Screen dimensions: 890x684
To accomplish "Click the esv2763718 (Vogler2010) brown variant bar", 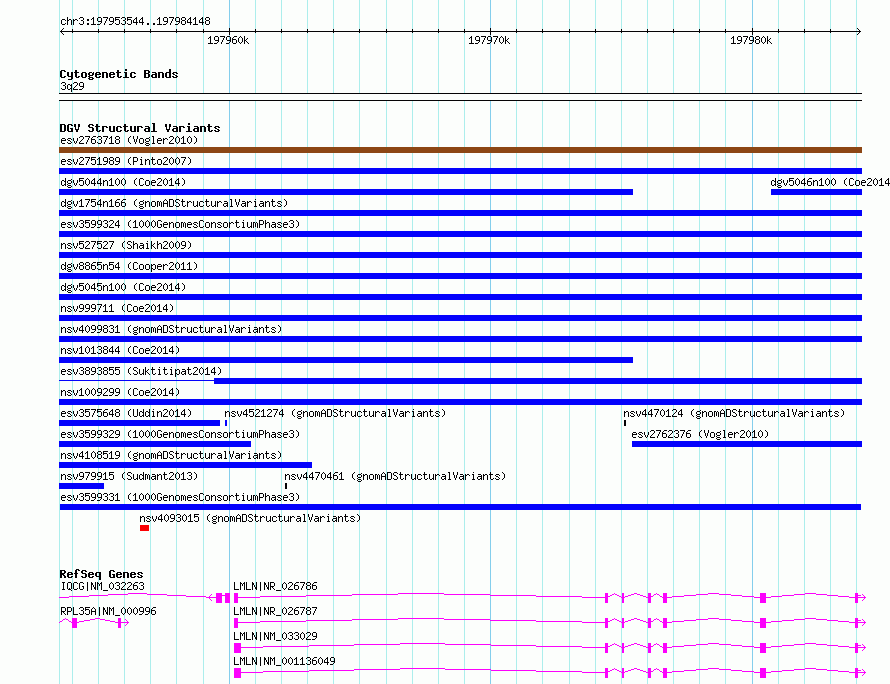I will pyautogui.click(x=460, y=150).
